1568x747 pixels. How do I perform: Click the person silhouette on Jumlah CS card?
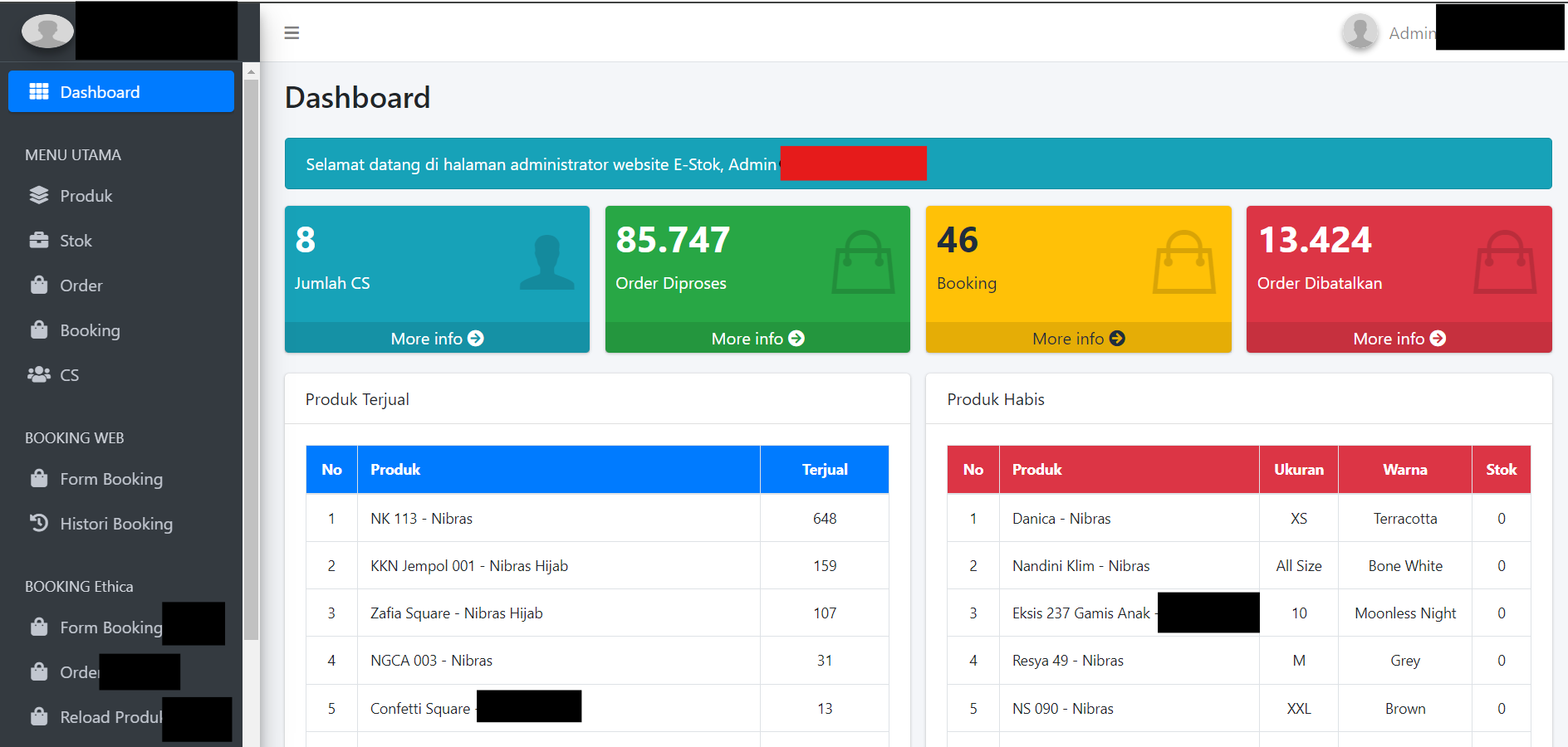[547, 261]
